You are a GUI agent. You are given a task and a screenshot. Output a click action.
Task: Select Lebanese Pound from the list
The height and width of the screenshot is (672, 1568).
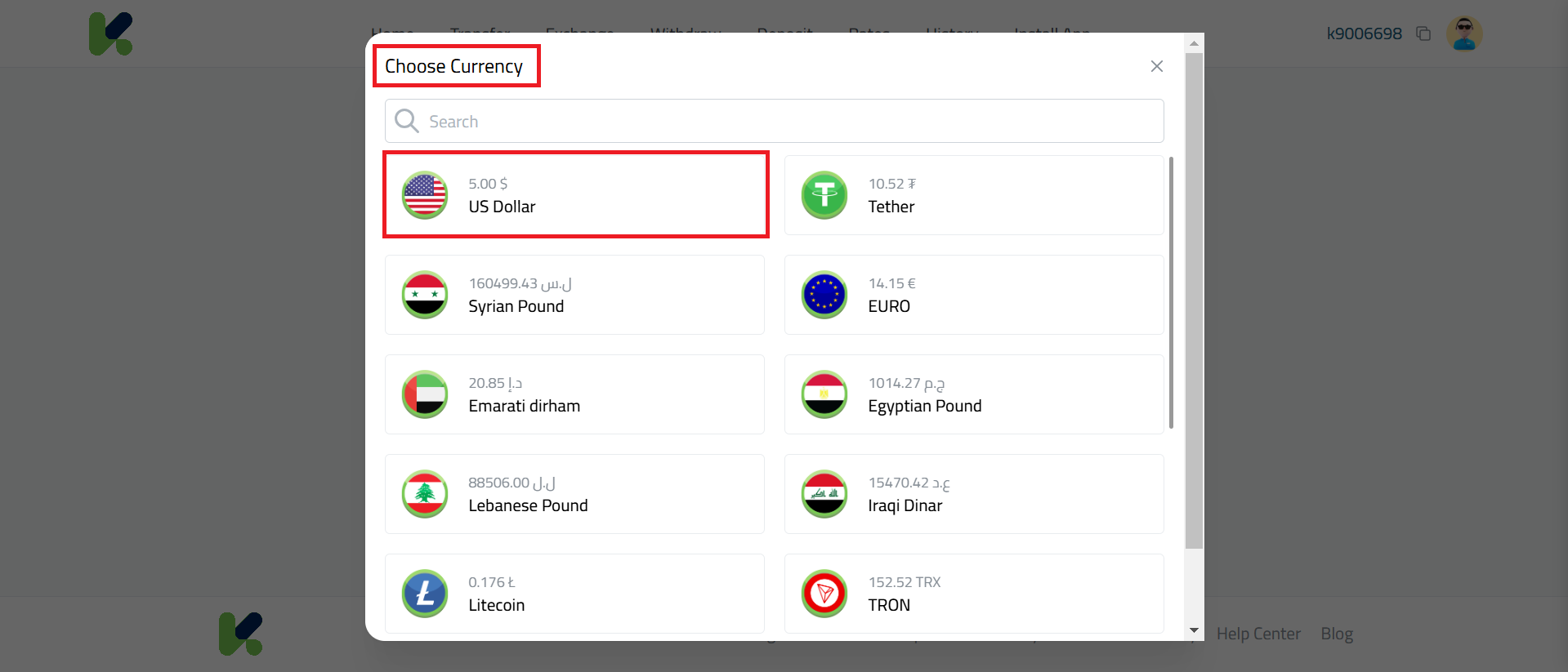[x=574, y=494]
